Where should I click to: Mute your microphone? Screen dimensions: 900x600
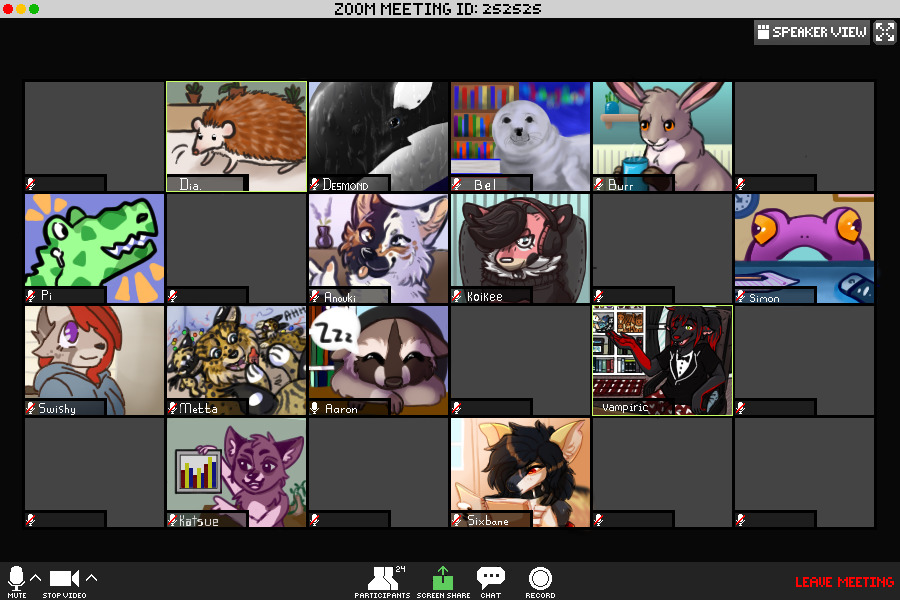16,578
